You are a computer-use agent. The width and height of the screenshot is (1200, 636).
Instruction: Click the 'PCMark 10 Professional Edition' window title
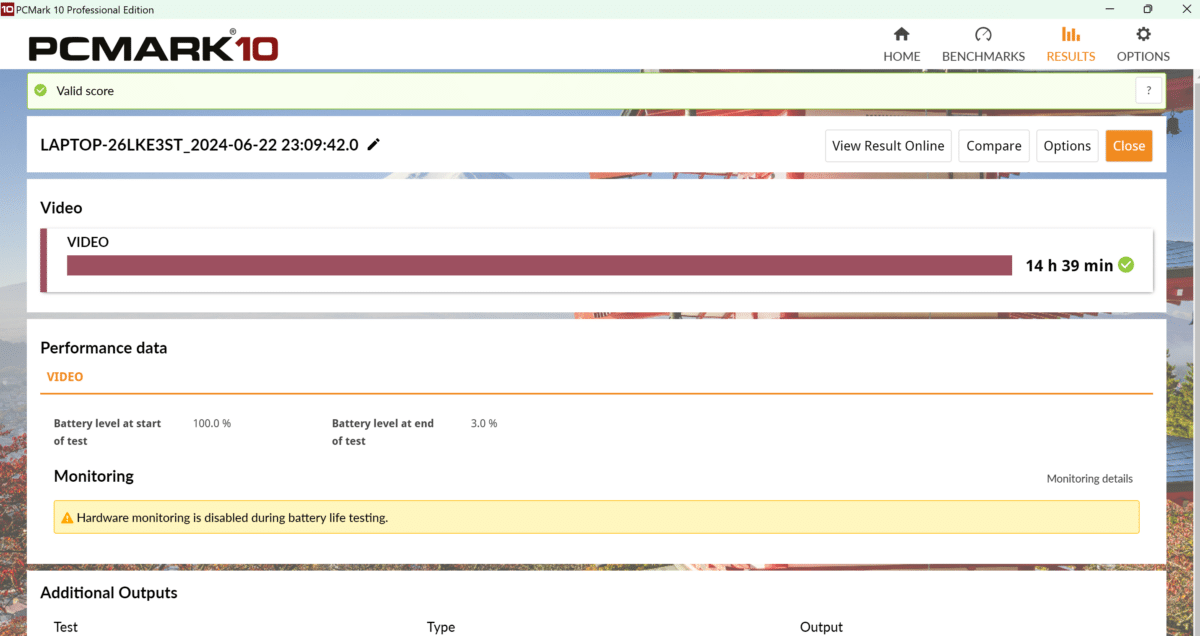tap(86, 9)
